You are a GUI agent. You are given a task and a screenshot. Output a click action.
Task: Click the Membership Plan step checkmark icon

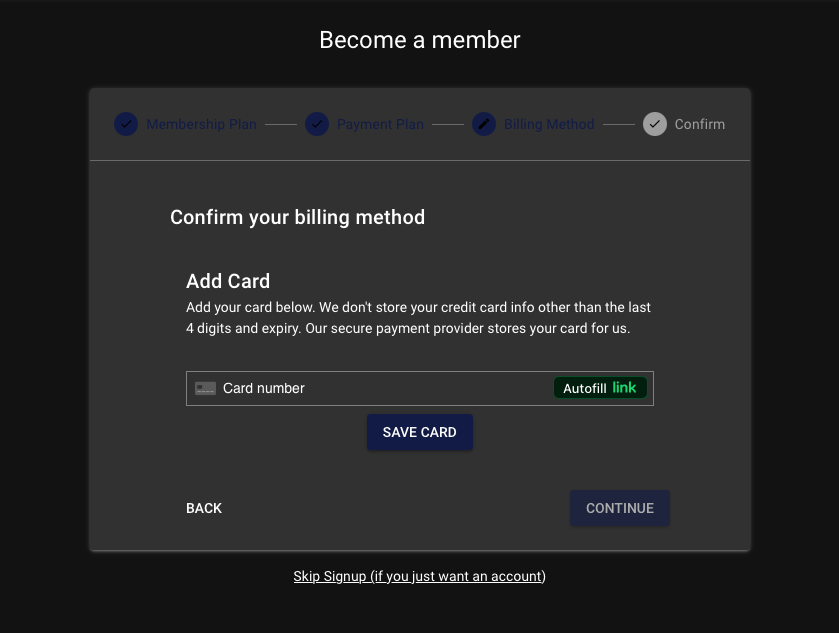[x=126, y=124]
